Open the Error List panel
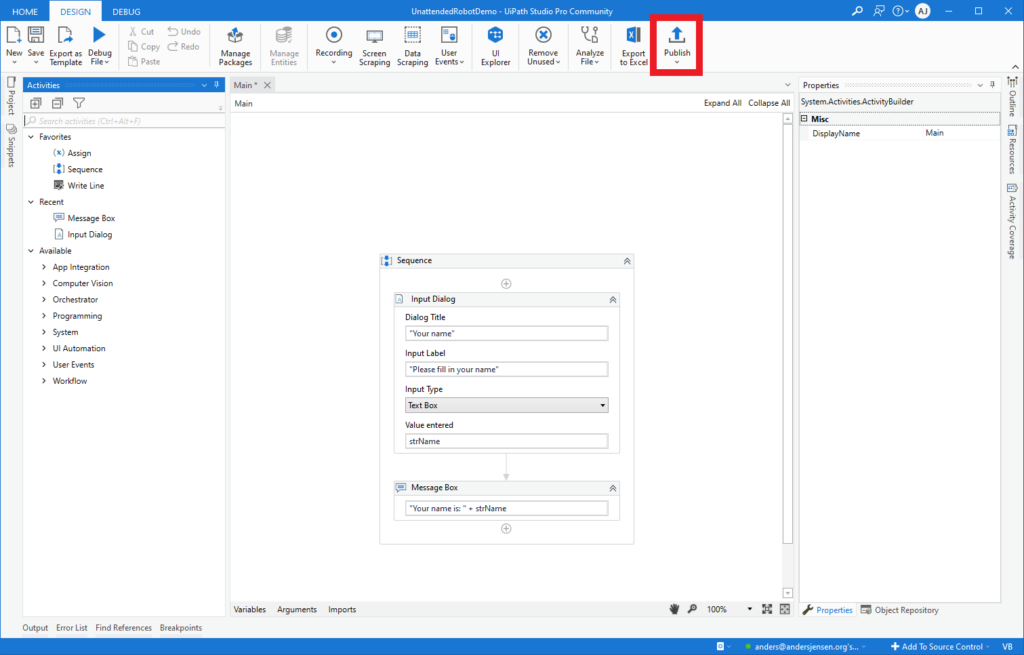This screenshot has height=655, width=1024. [71, 628]
